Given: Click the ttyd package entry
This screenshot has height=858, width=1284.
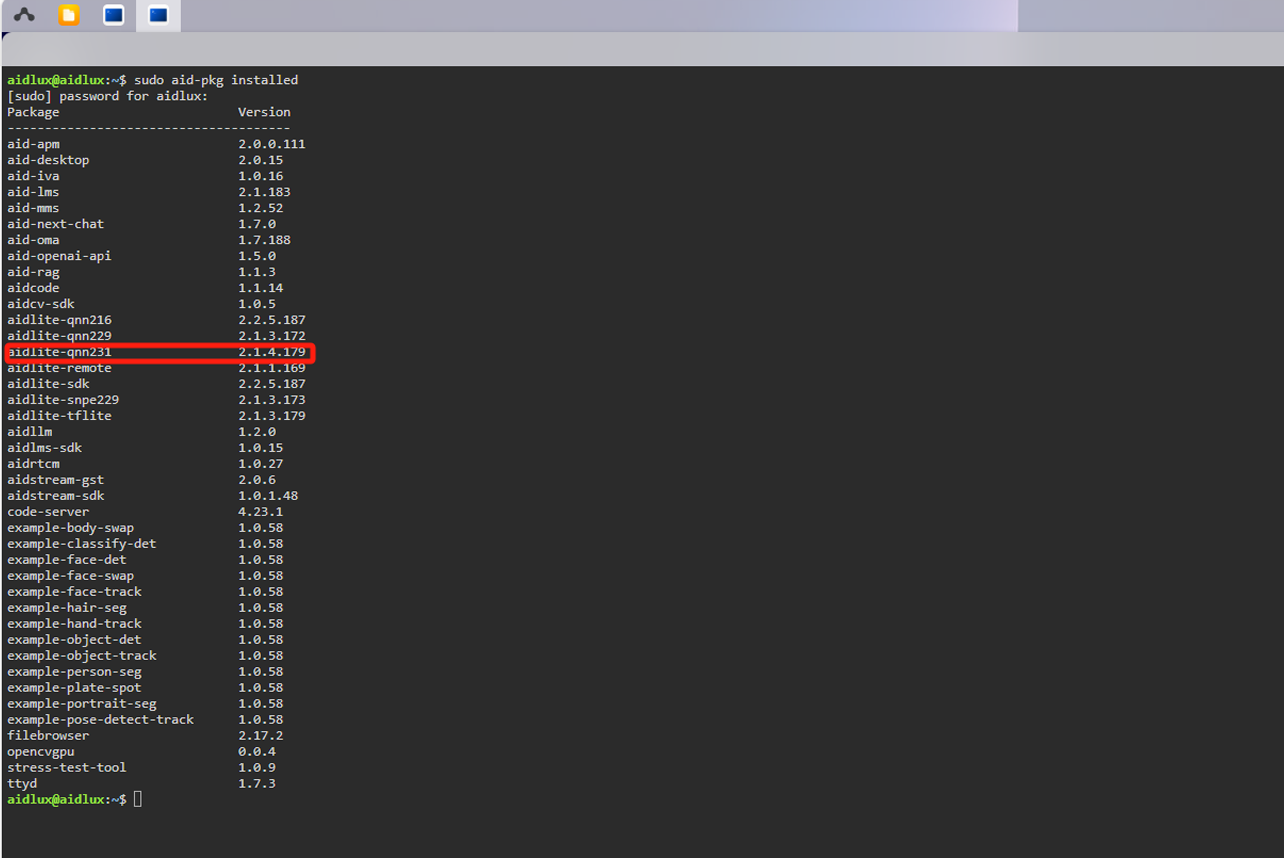Looking at the screenshot, I should point(22,784).
